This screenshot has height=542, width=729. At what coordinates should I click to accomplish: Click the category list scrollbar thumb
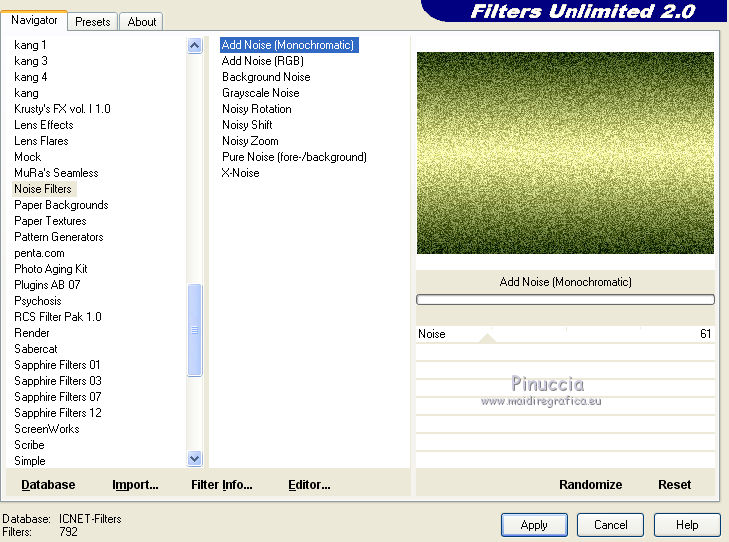tap(194, 330)
